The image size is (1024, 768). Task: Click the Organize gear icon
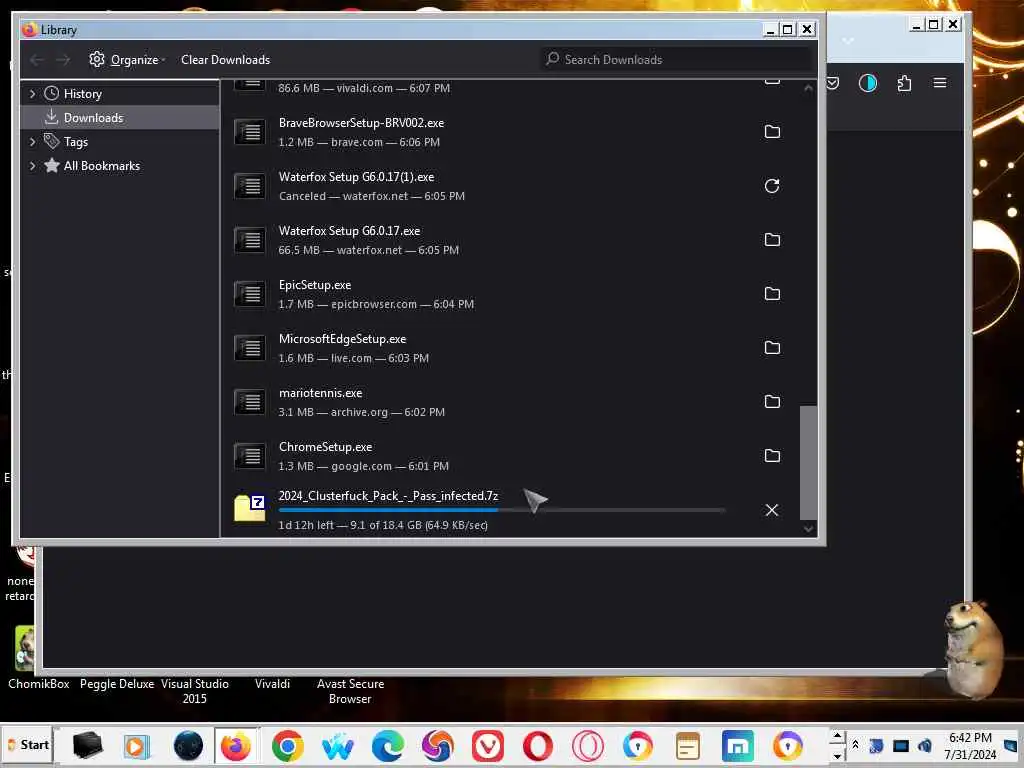coord(97,59)
